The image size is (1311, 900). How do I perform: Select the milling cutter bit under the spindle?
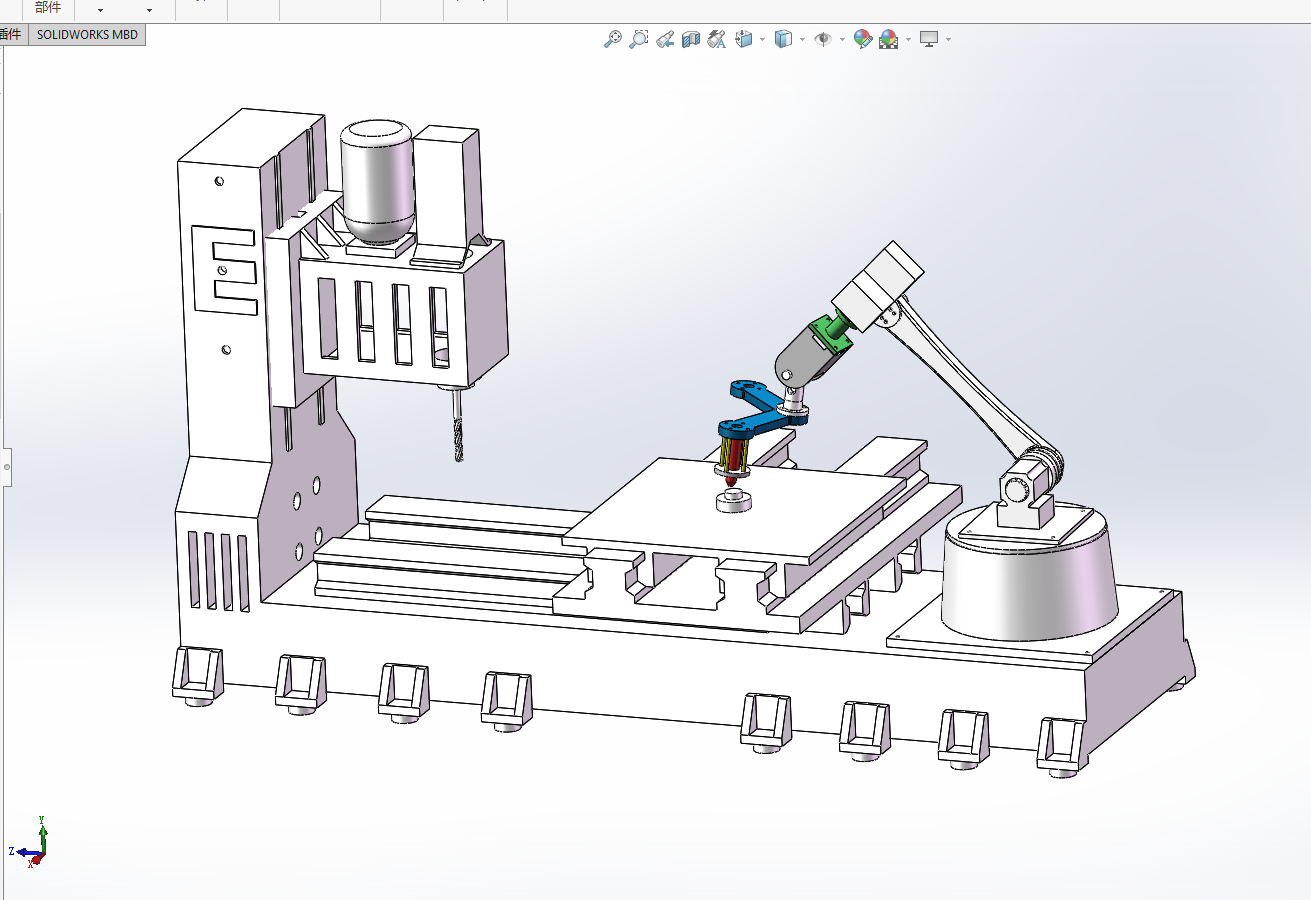[457, 425]
